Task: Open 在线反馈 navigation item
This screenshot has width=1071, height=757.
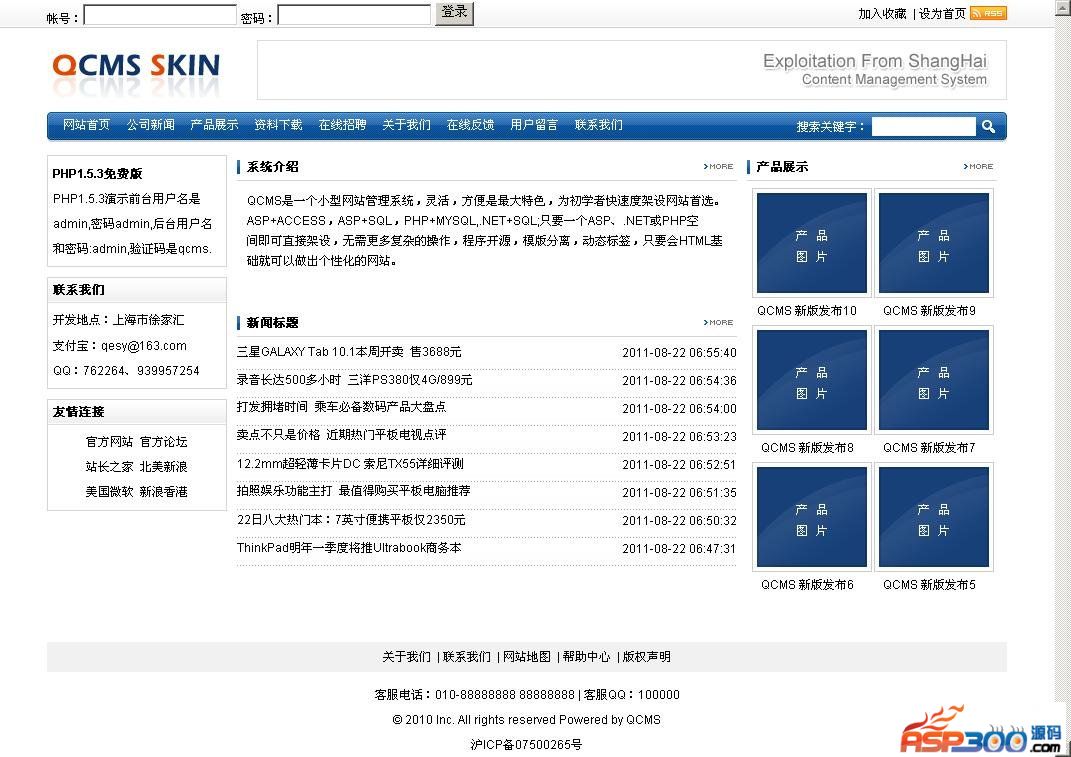Action: click(x=470, y=124)
